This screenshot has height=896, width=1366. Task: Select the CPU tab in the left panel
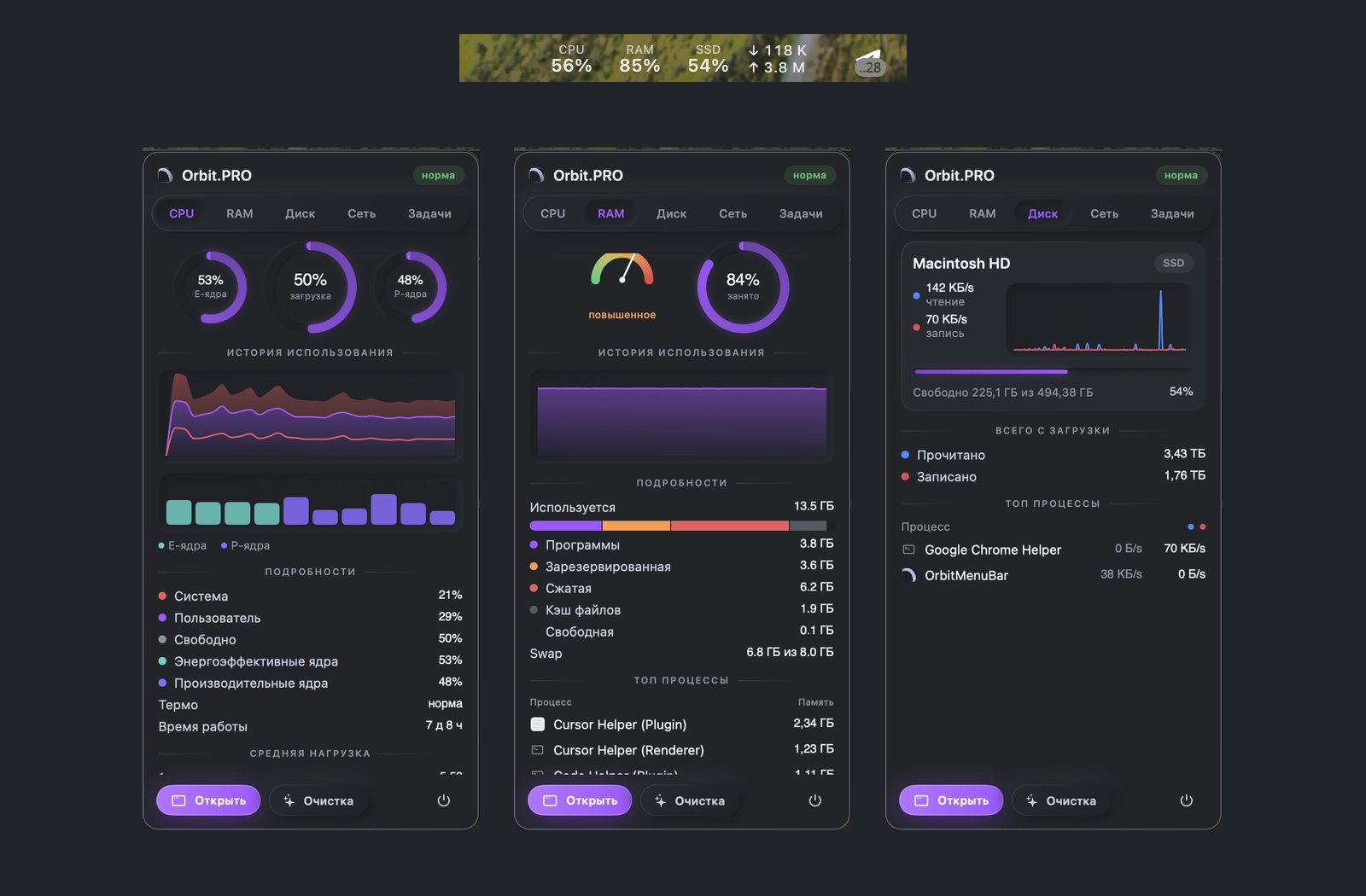[x=181, y=213]
